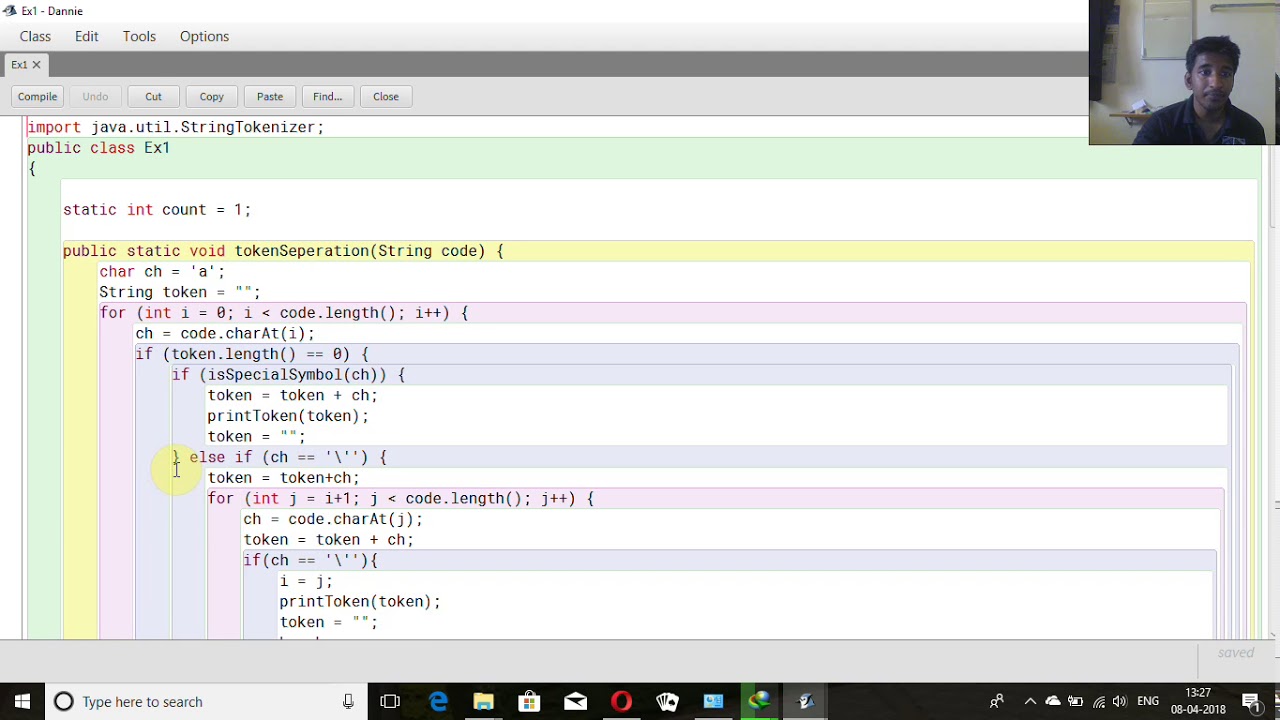
Task: Click the Close toolbar button
Action: point(385,97)
